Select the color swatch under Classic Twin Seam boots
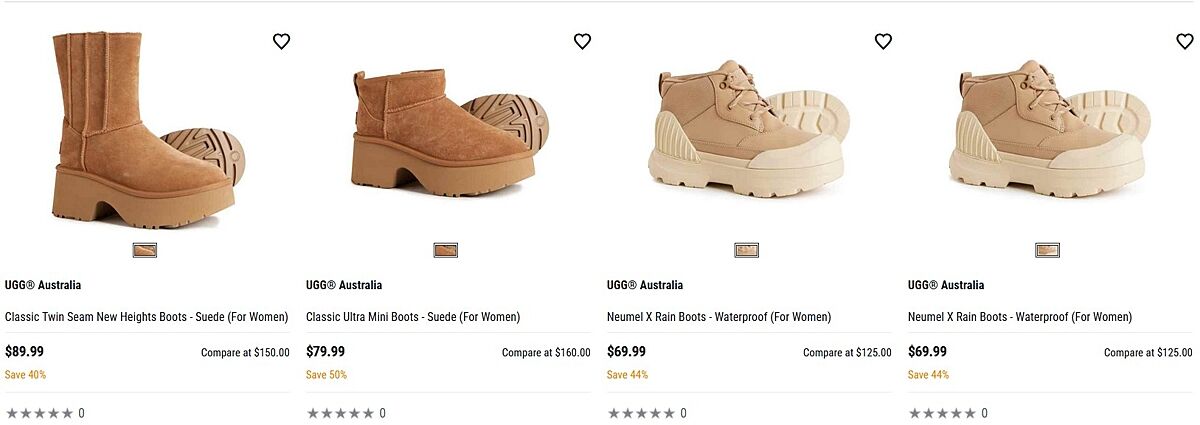 click(x=145, y=250)
